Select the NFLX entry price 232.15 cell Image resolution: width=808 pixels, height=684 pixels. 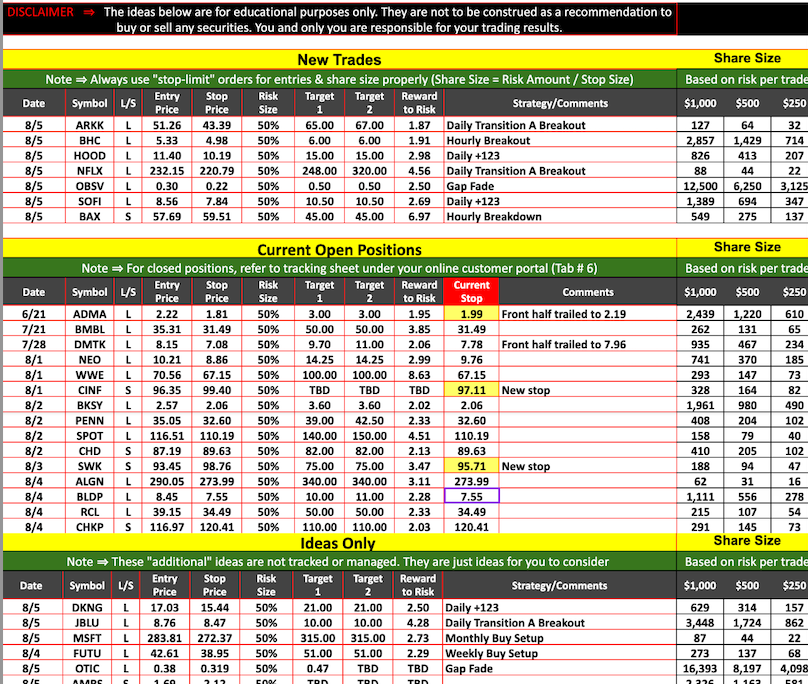(x=166, y=171)
